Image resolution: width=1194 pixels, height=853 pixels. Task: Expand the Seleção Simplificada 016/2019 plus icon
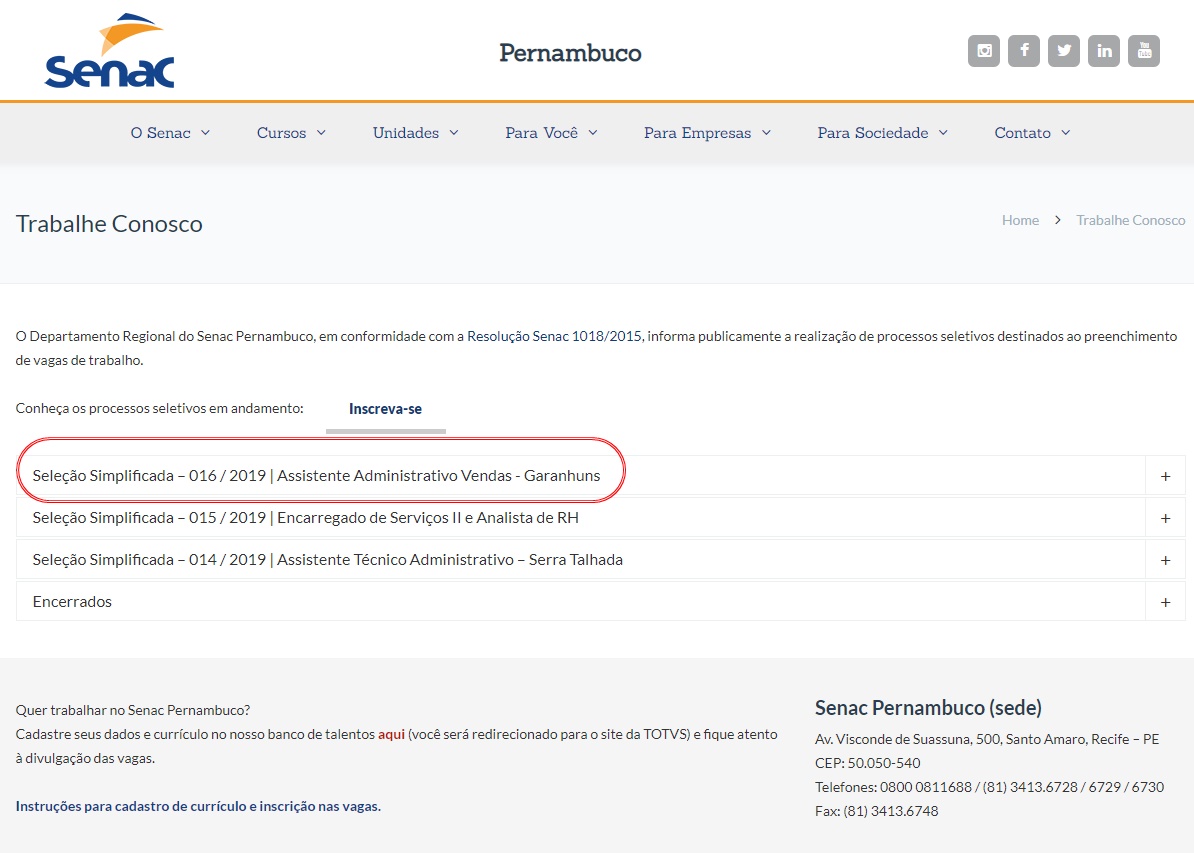point(1165,476)
